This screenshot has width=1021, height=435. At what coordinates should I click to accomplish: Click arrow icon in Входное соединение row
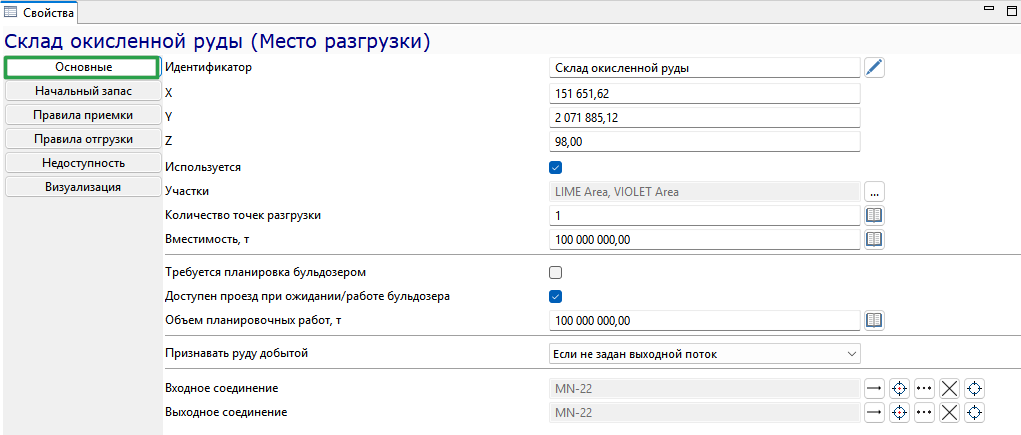click(x=874, y=389)
